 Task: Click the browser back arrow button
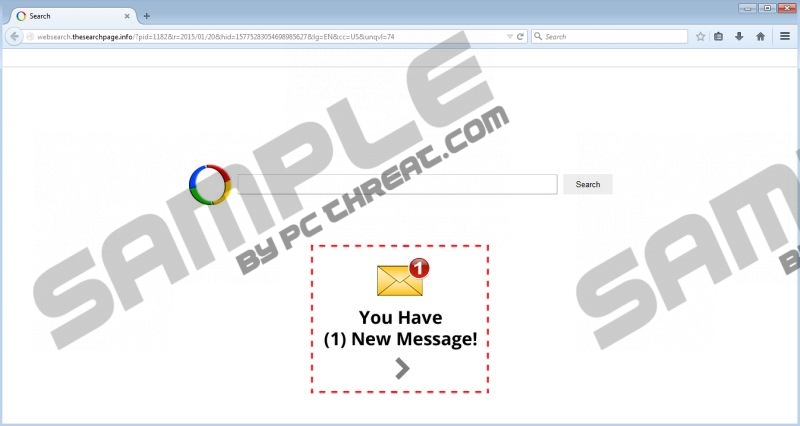click(14, 36)
